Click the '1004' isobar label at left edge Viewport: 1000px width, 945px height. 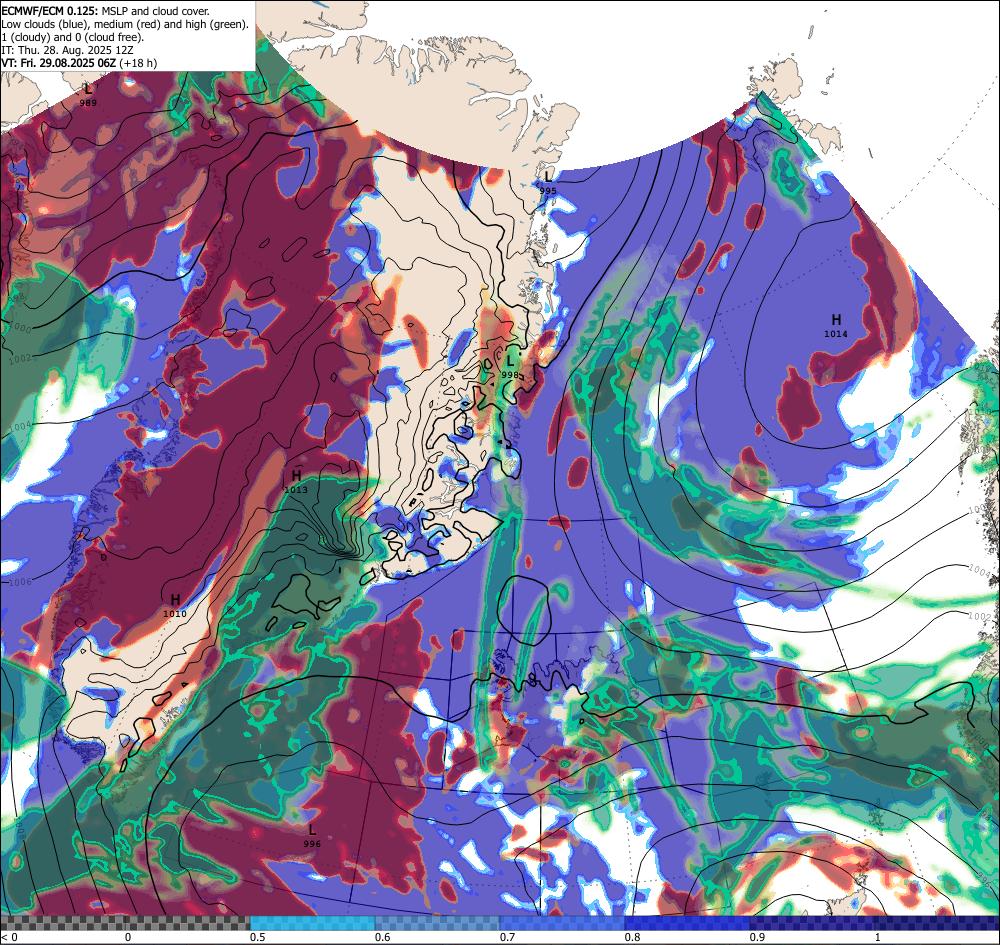20,425
